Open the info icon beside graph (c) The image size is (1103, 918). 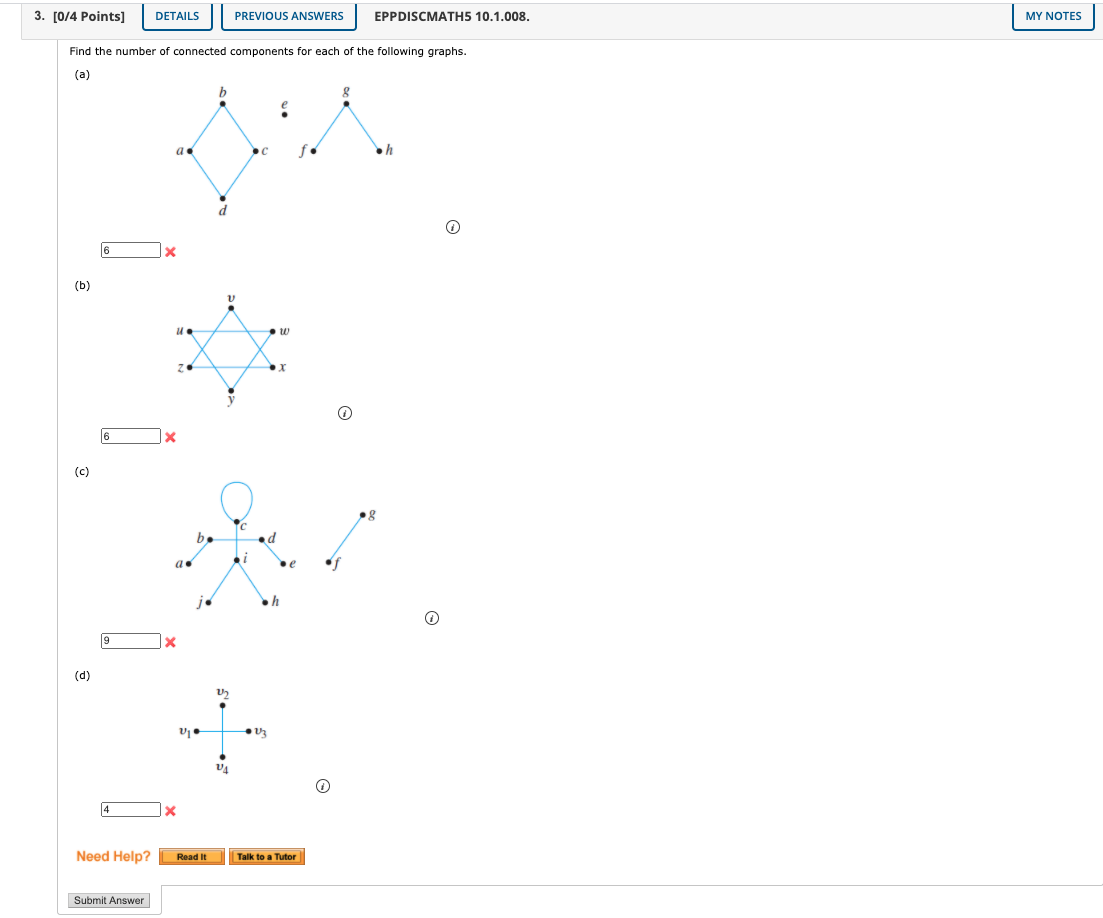click(x=431, y=618)
